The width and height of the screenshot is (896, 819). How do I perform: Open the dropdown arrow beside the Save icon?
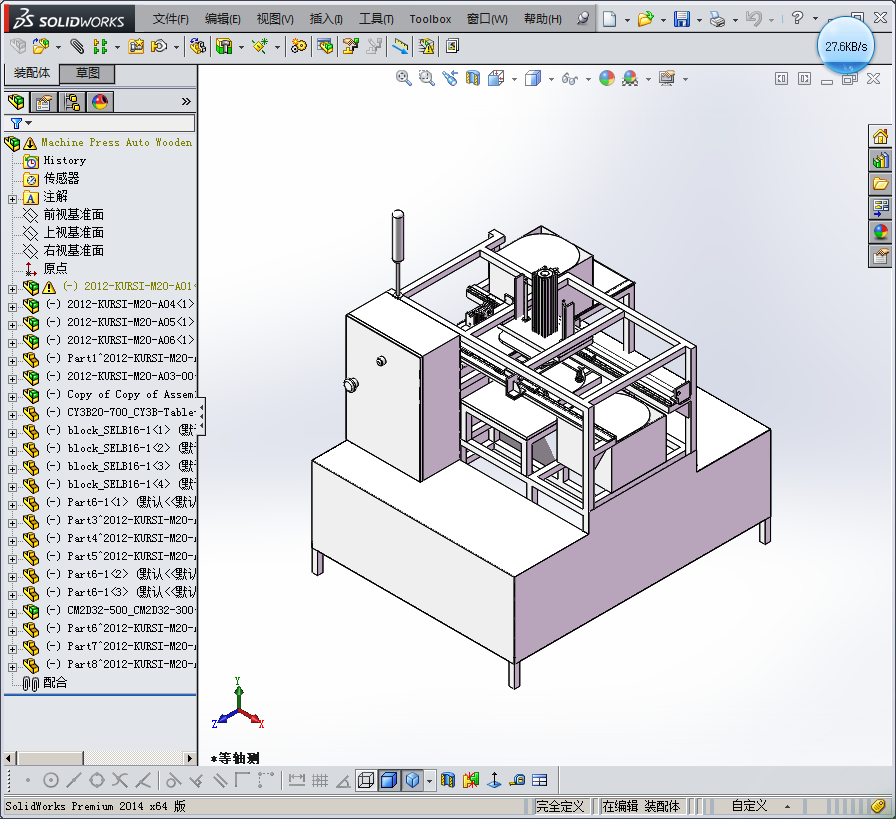pos(699,20)
